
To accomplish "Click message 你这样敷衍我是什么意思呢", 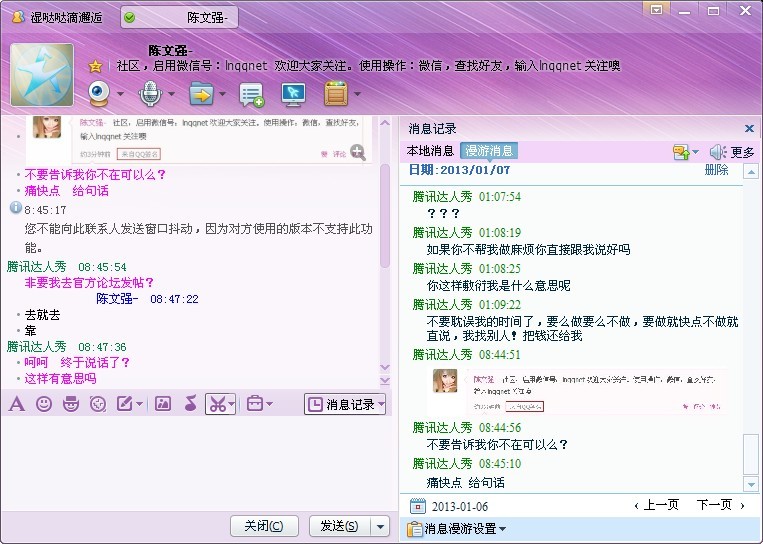I will pos(498,286).
